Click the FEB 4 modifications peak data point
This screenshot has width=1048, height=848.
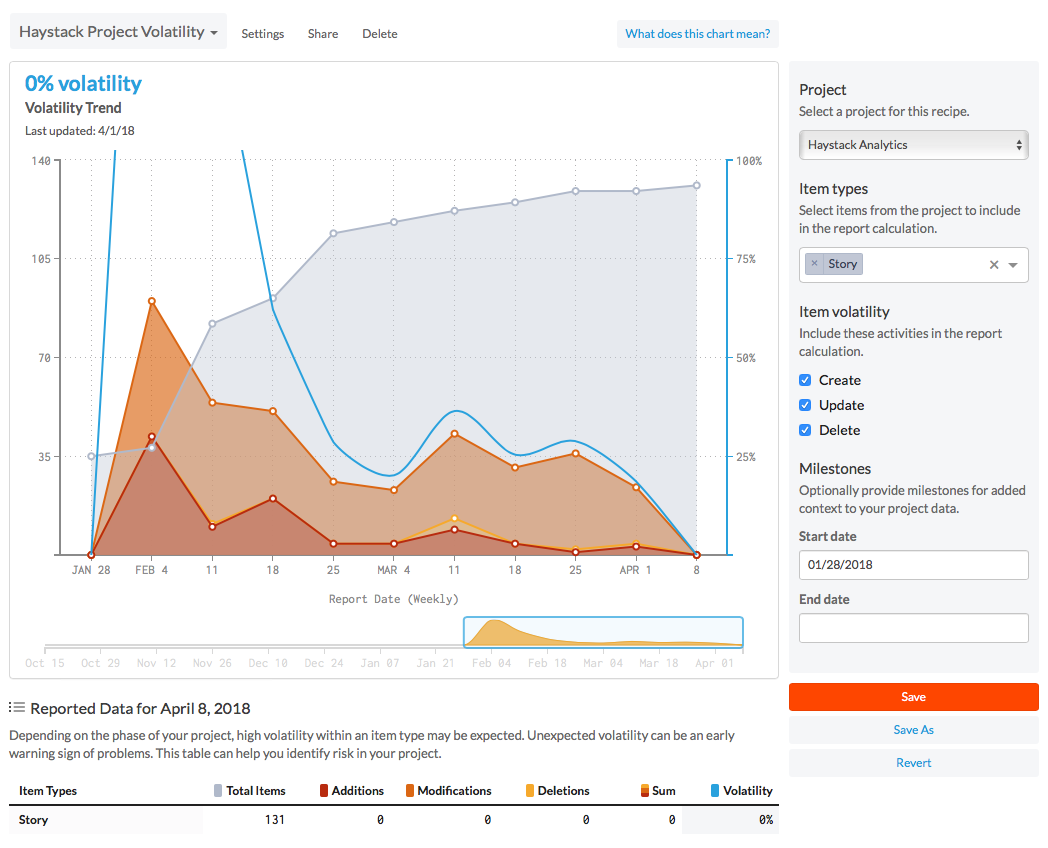tap(152, 301)
